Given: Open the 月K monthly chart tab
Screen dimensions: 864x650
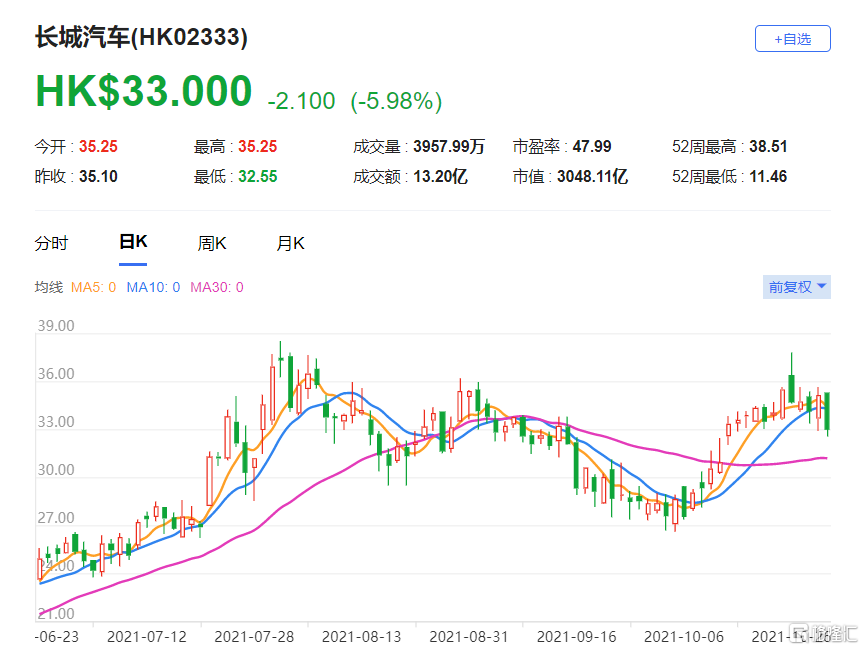Looking at the screenshot, I should tap(290, 243).
